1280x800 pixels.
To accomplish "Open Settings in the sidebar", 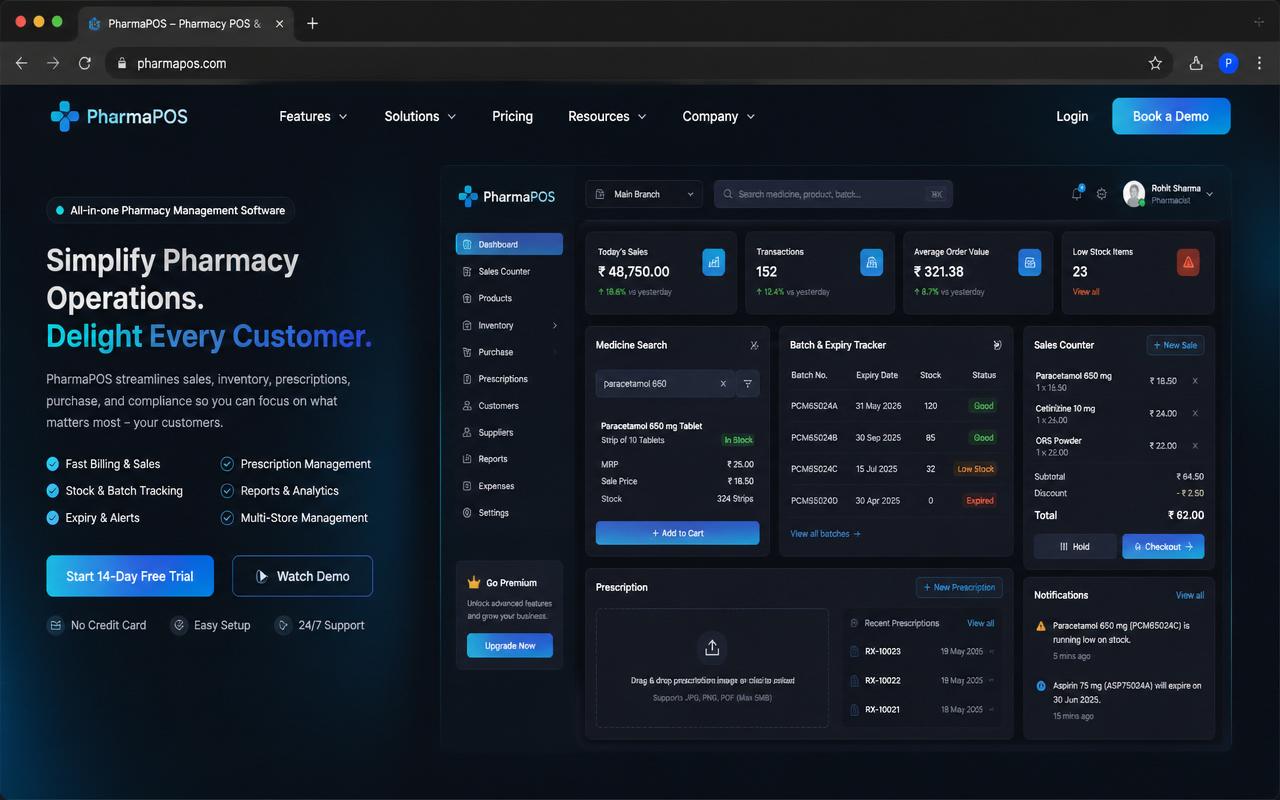I will tap(509, 513).
